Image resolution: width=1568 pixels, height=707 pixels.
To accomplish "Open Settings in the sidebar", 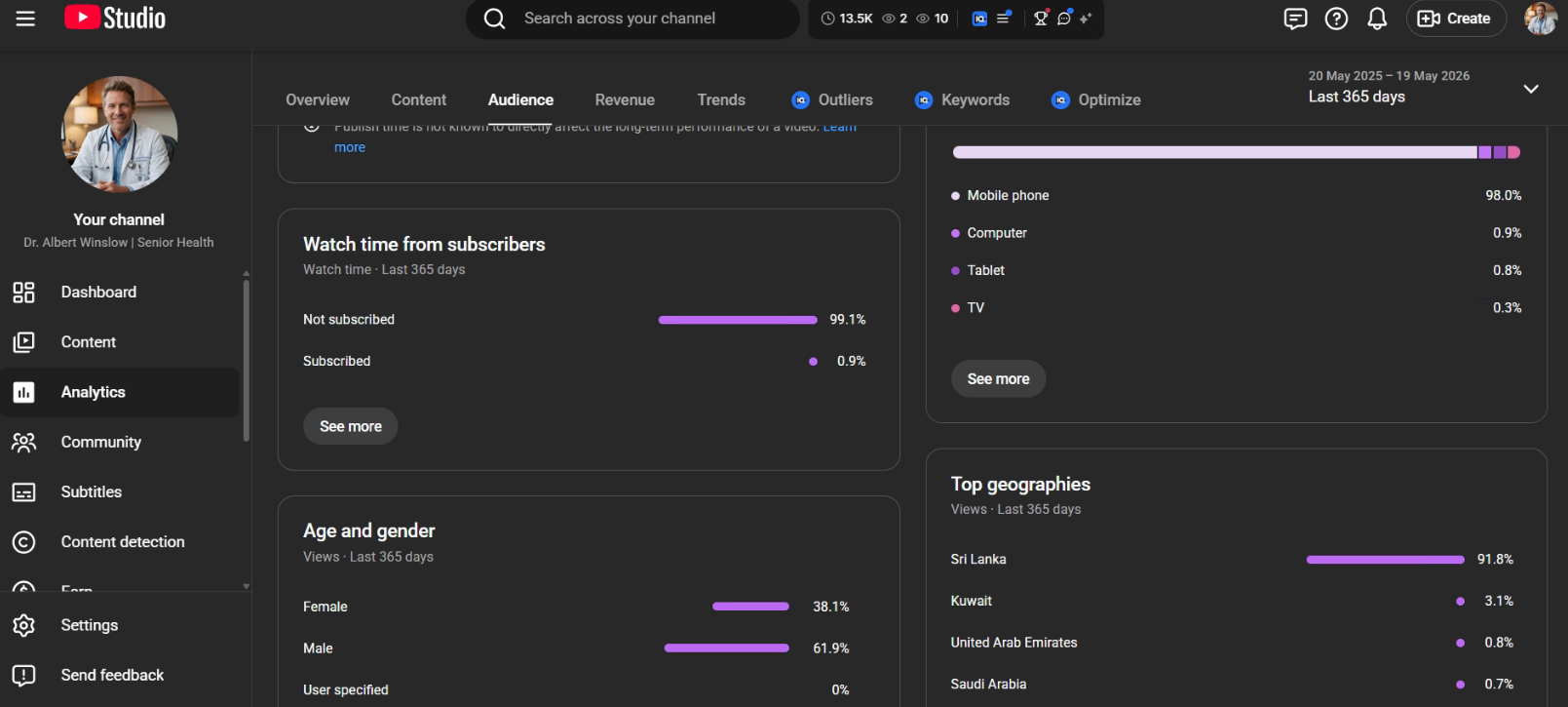I will point(120,625).
